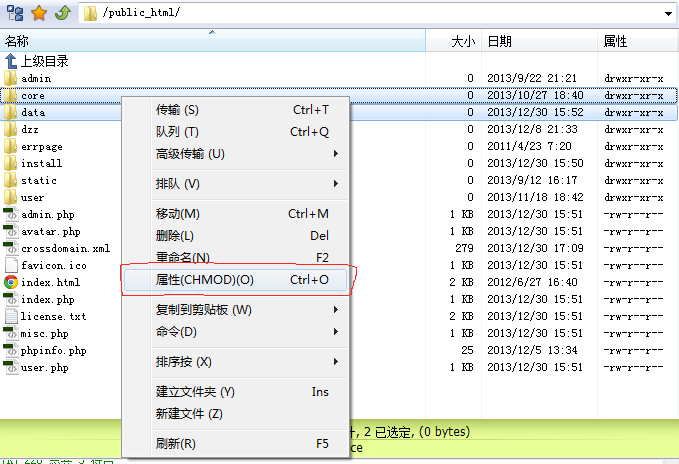Click size value 279 for crossdomain.xml
Viewport: 679px width, 464px height.
[x=464, y=248]
